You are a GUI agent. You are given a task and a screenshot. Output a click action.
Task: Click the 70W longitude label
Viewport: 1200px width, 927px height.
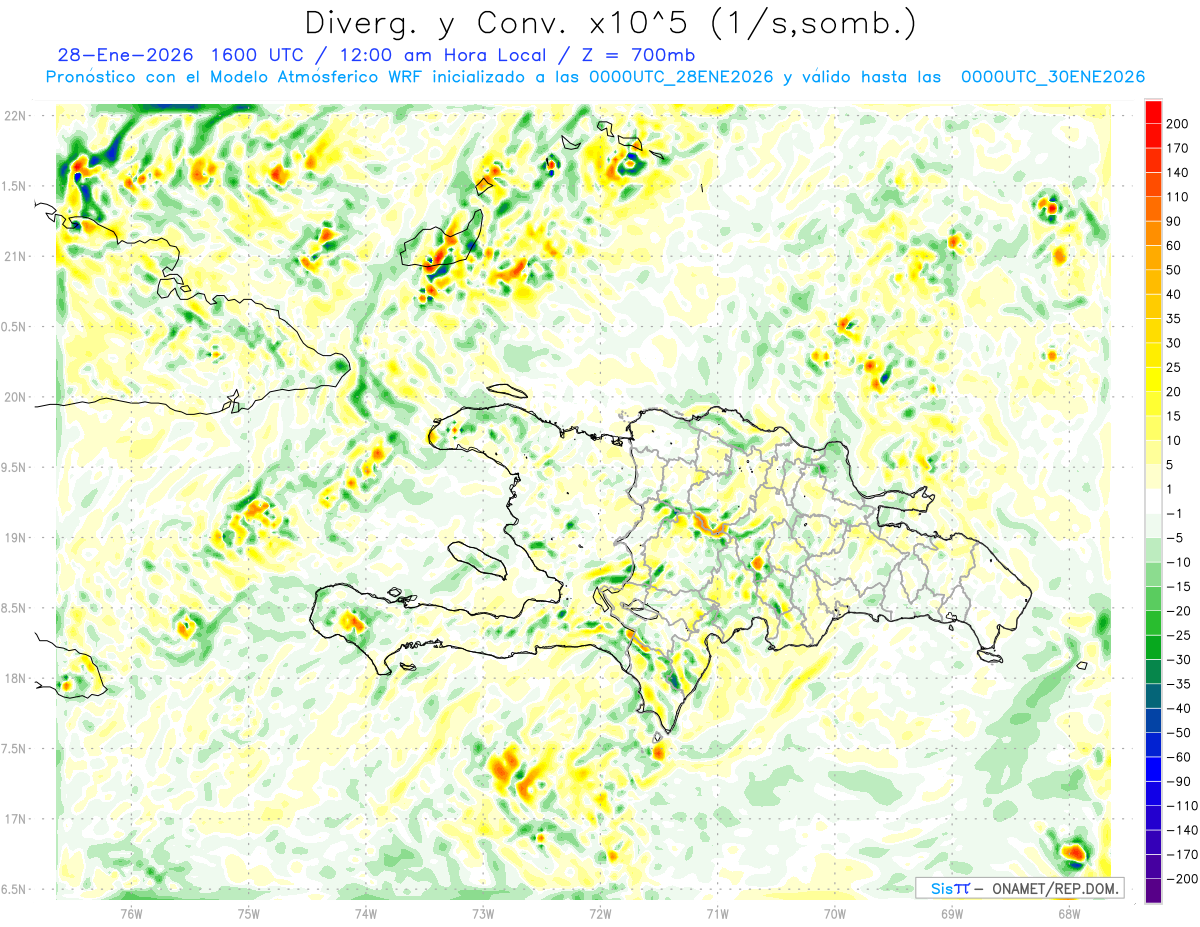(834, 912)
